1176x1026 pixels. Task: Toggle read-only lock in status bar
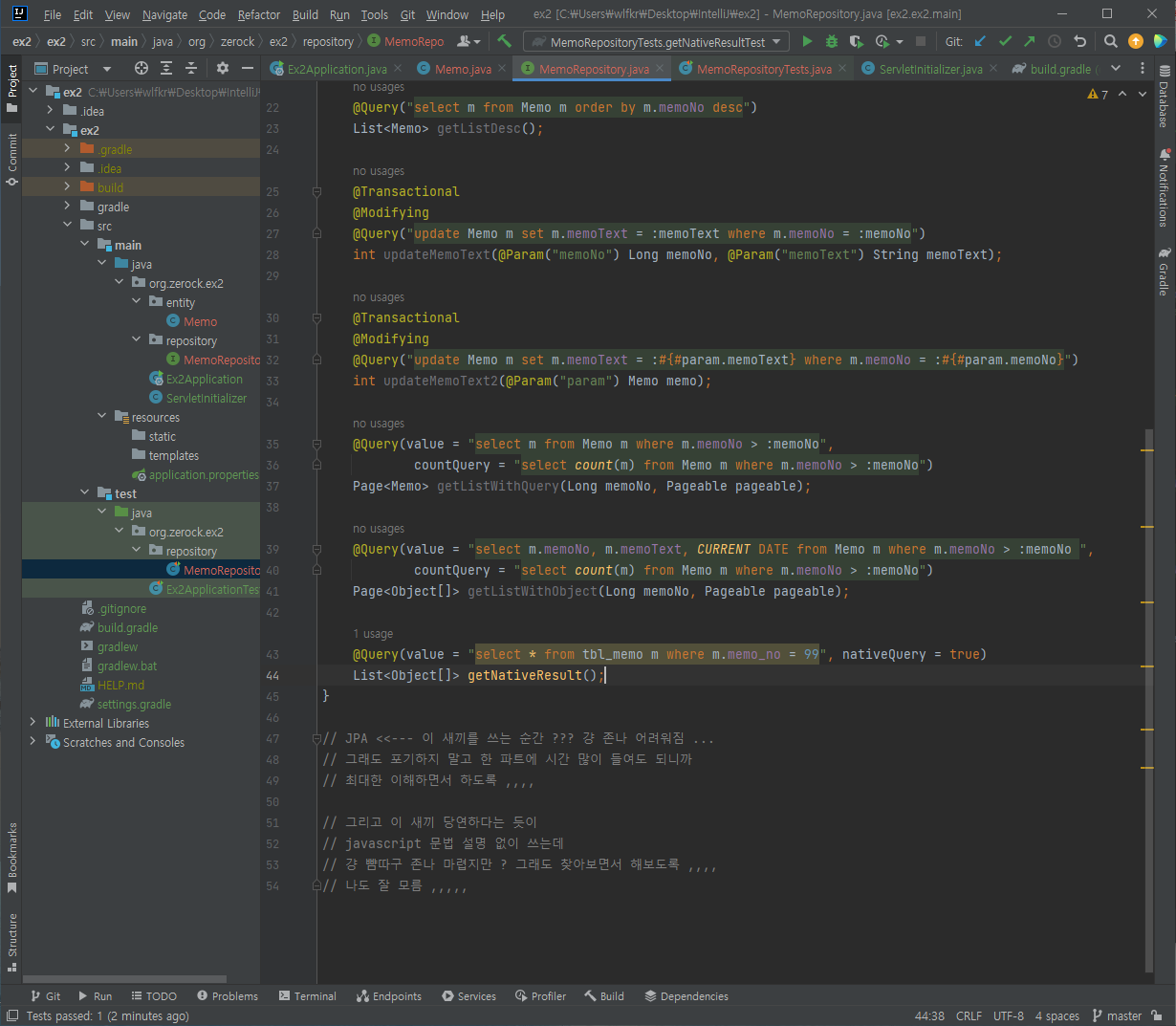1157,1016
